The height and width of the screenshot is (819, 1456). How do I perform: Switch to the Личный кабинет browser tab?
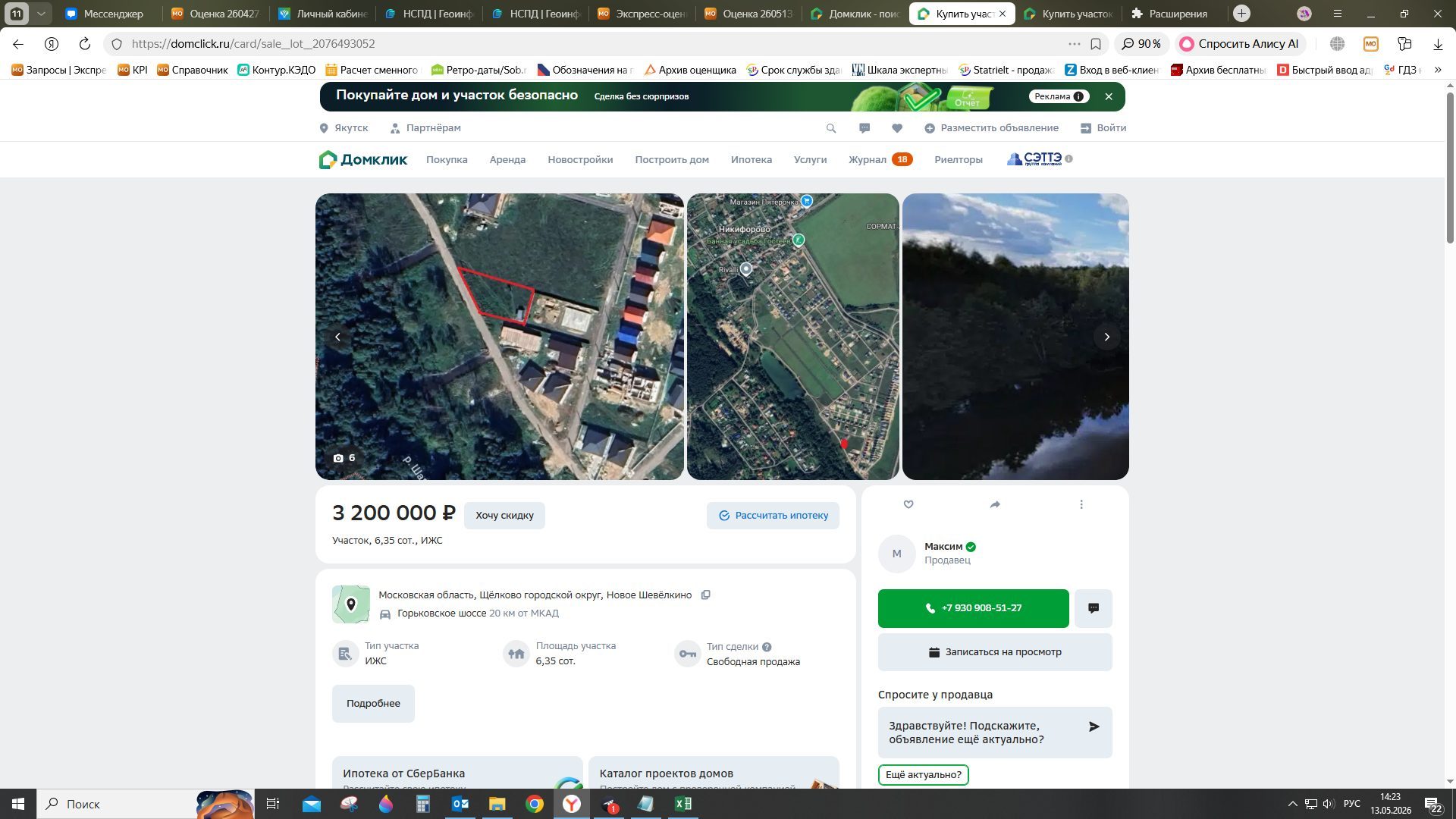(x=322, y=14)
